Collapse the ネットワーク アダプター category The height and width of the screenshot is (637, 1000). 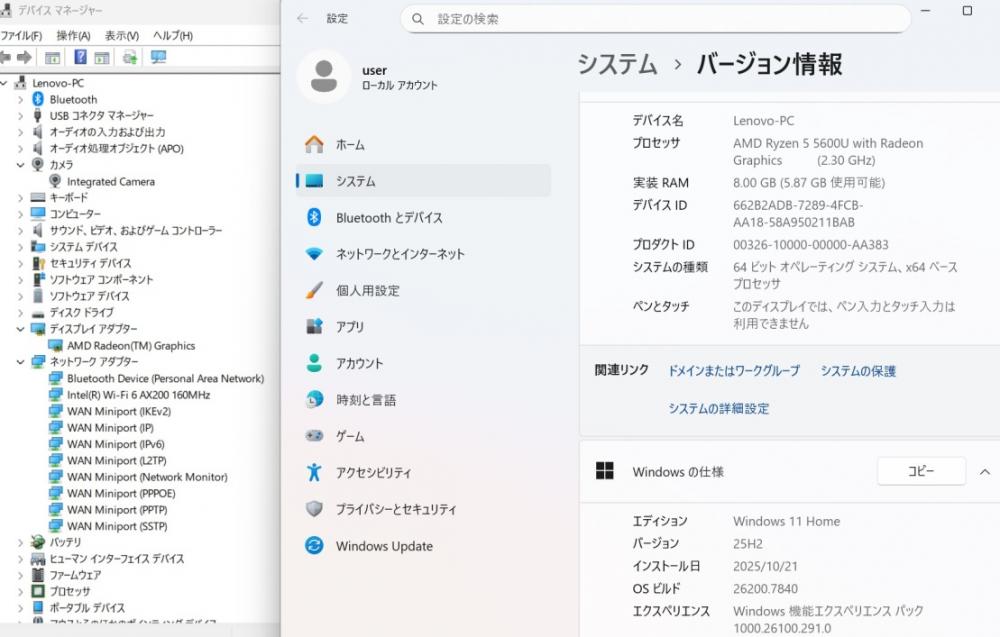pos(20,362)
